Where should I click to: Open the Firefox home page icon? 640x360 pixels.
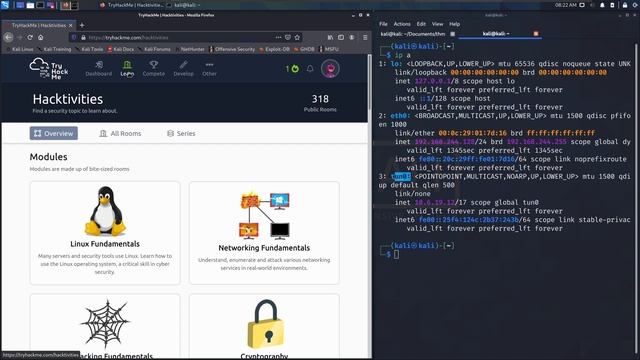coord(40,37)
